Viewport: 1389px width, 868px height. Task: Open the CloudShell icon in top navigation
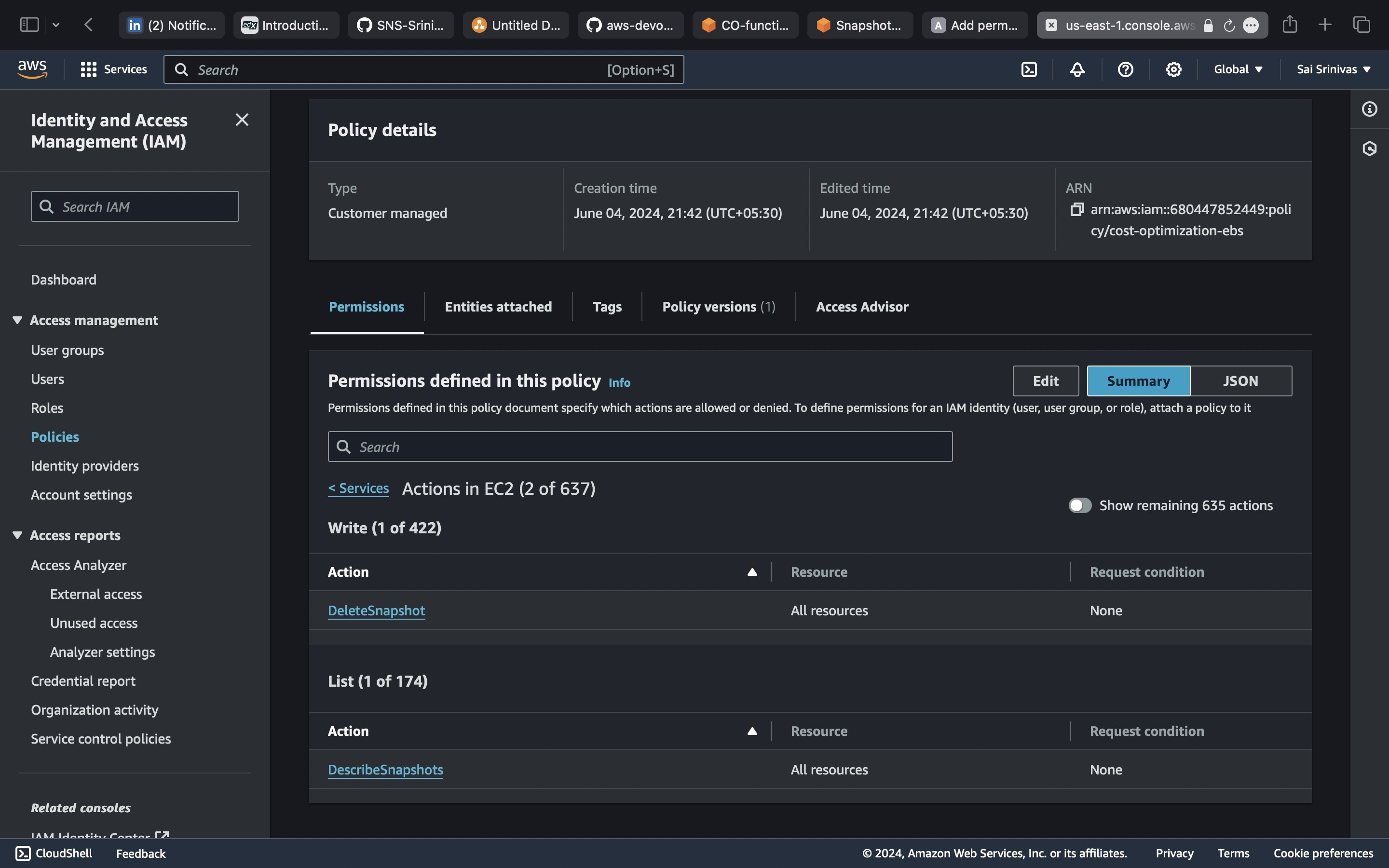[x=1029, y=69]
